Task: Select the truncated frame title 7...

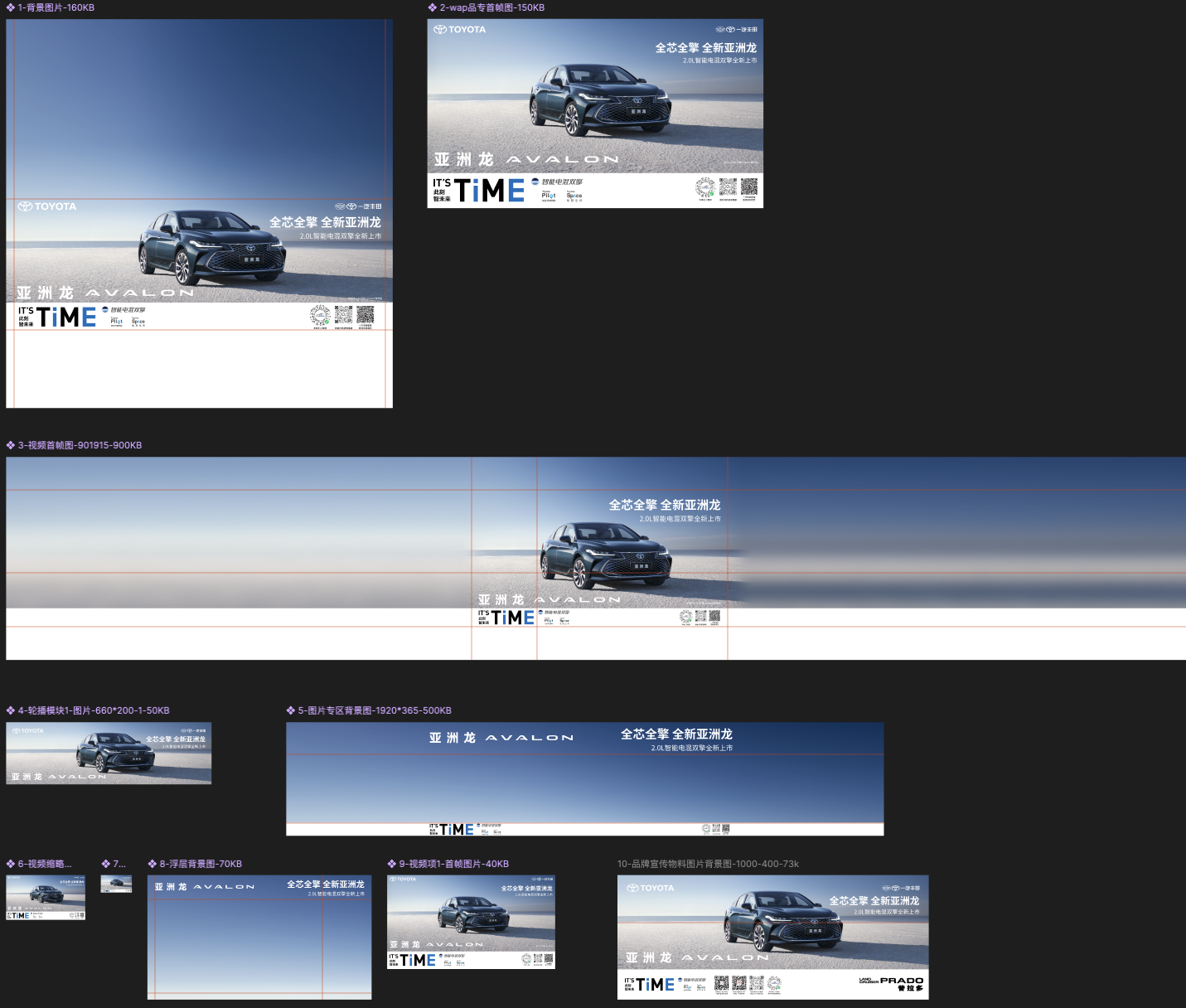Action: (x=119, y=864)
